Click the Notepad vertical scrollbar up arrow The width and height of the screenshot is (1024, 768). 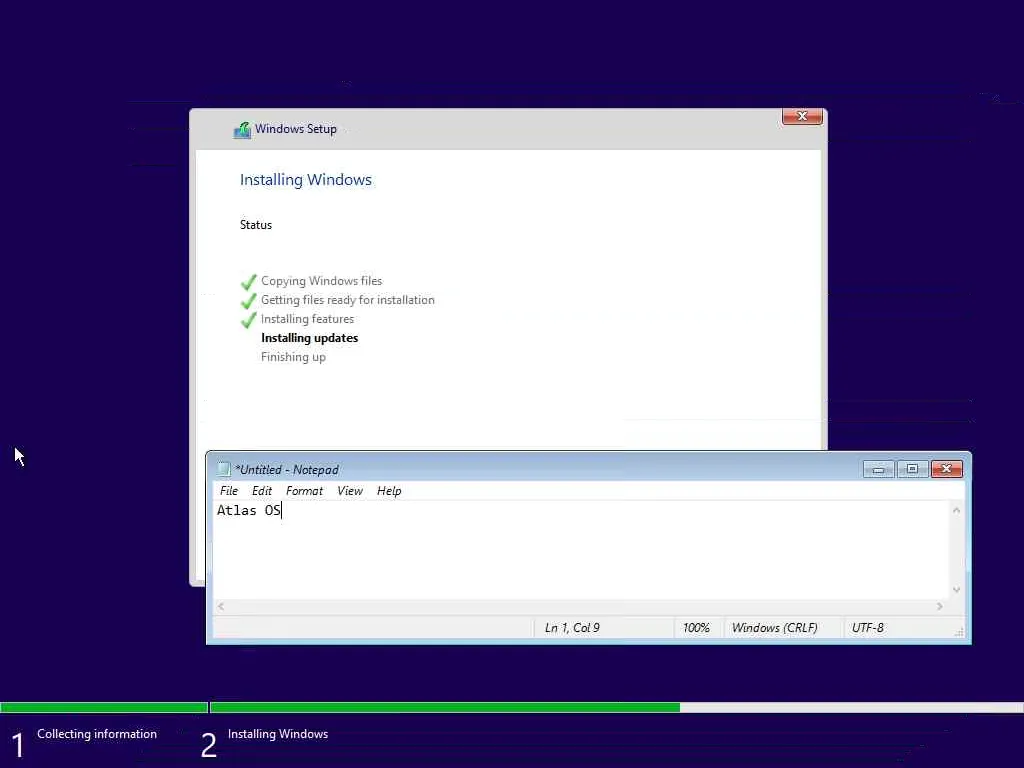pyautogui.click(x=956, y=510)
